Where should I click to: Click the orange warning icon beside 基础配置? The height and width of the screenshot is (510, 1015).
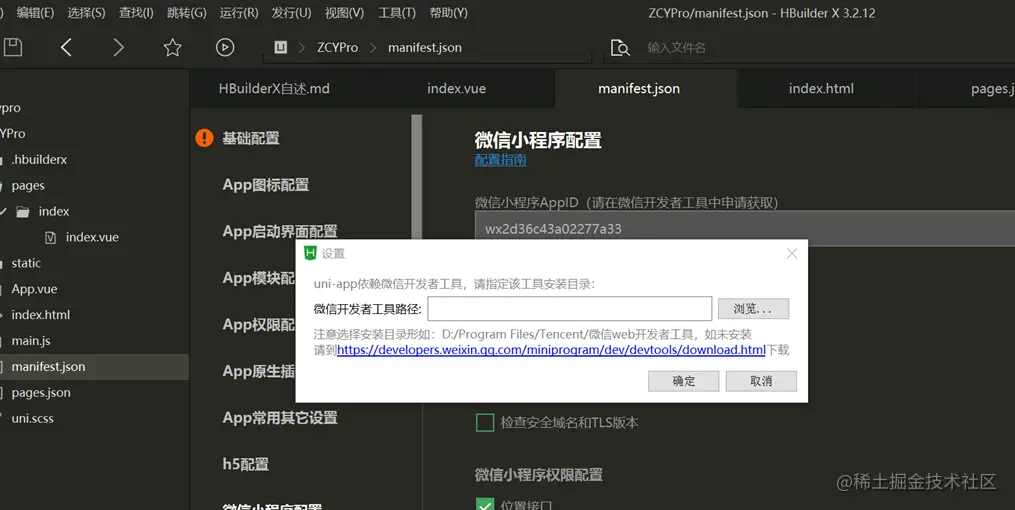click(204, 138)
